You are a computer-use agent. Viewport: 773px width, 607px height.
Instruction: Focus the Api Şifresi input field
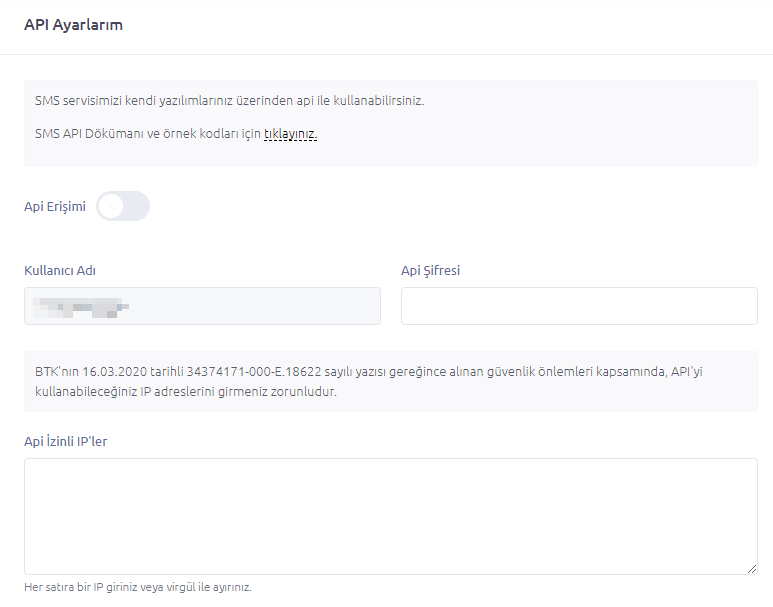click(x=578, y=306)
